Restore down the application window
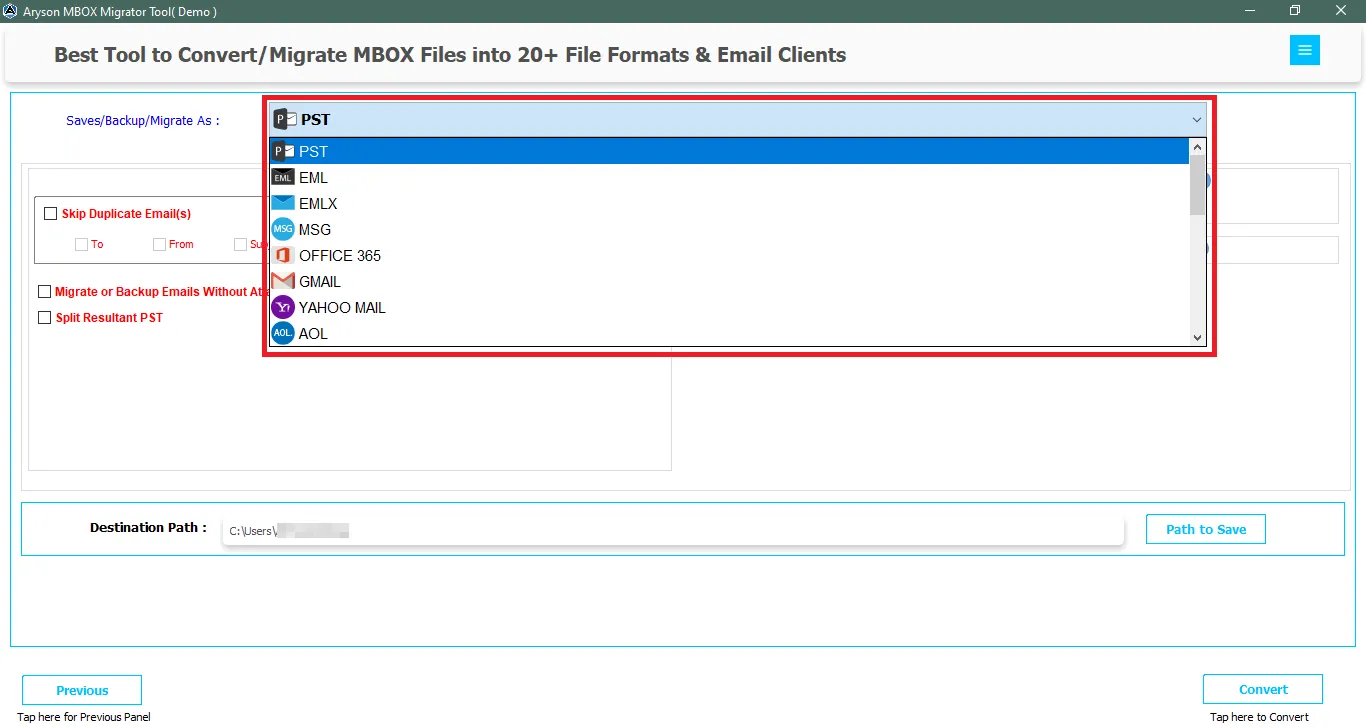The image size is (1366, 728). click(x=1295, y=11)
